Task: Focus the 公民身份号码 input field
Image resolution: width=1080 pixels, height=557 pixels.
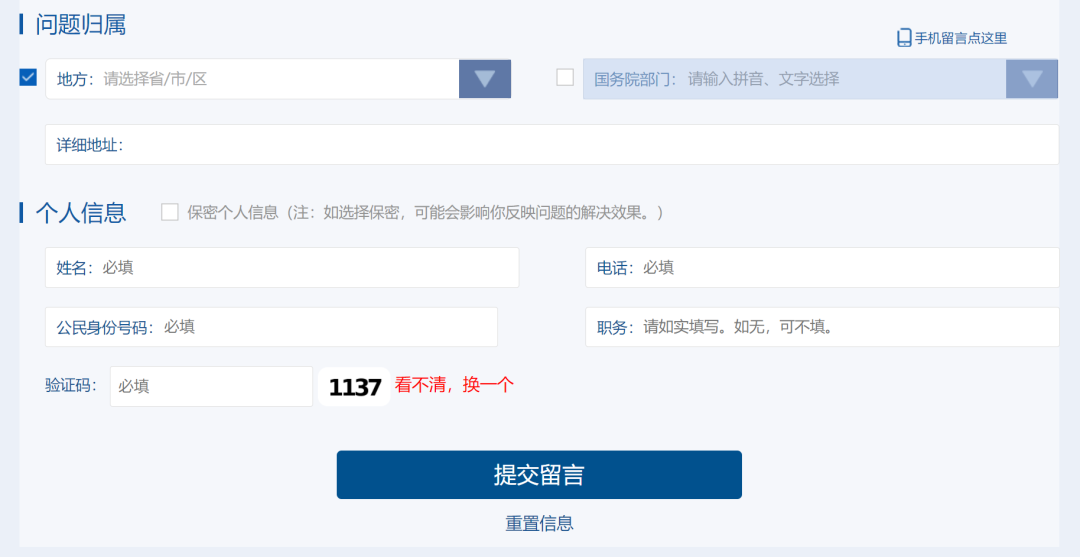Action: point(271,327)
